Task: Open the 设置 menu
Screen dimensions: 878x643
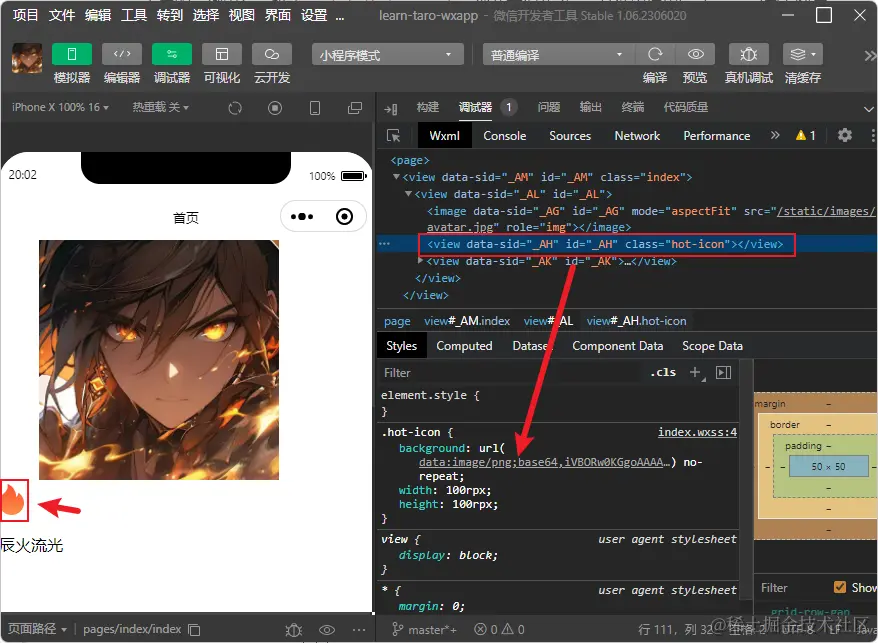Action: 314,15
